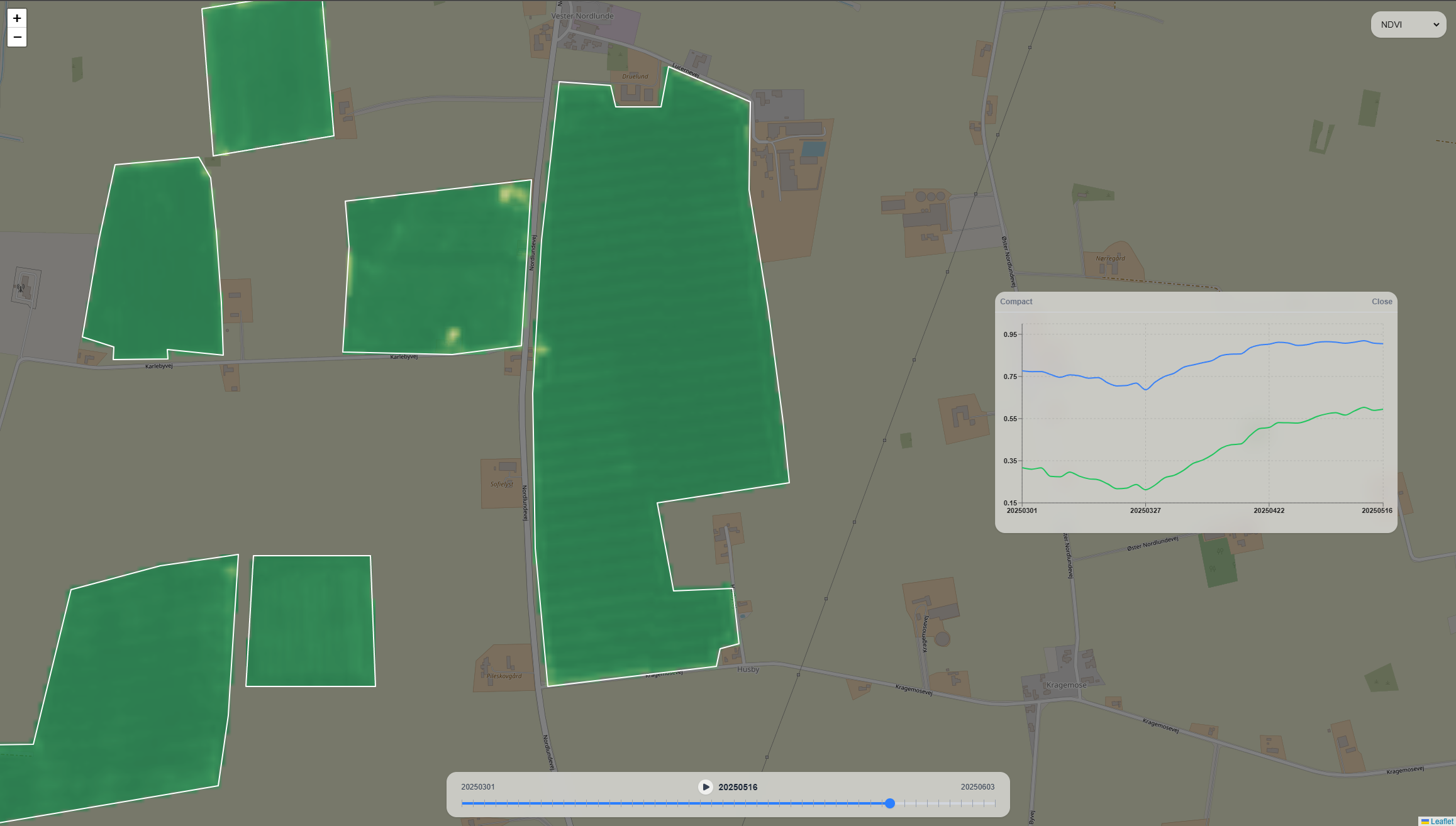Switch the chart panel to Compact view
This screenshot has height=826, width=1456.
(1016, 301)
